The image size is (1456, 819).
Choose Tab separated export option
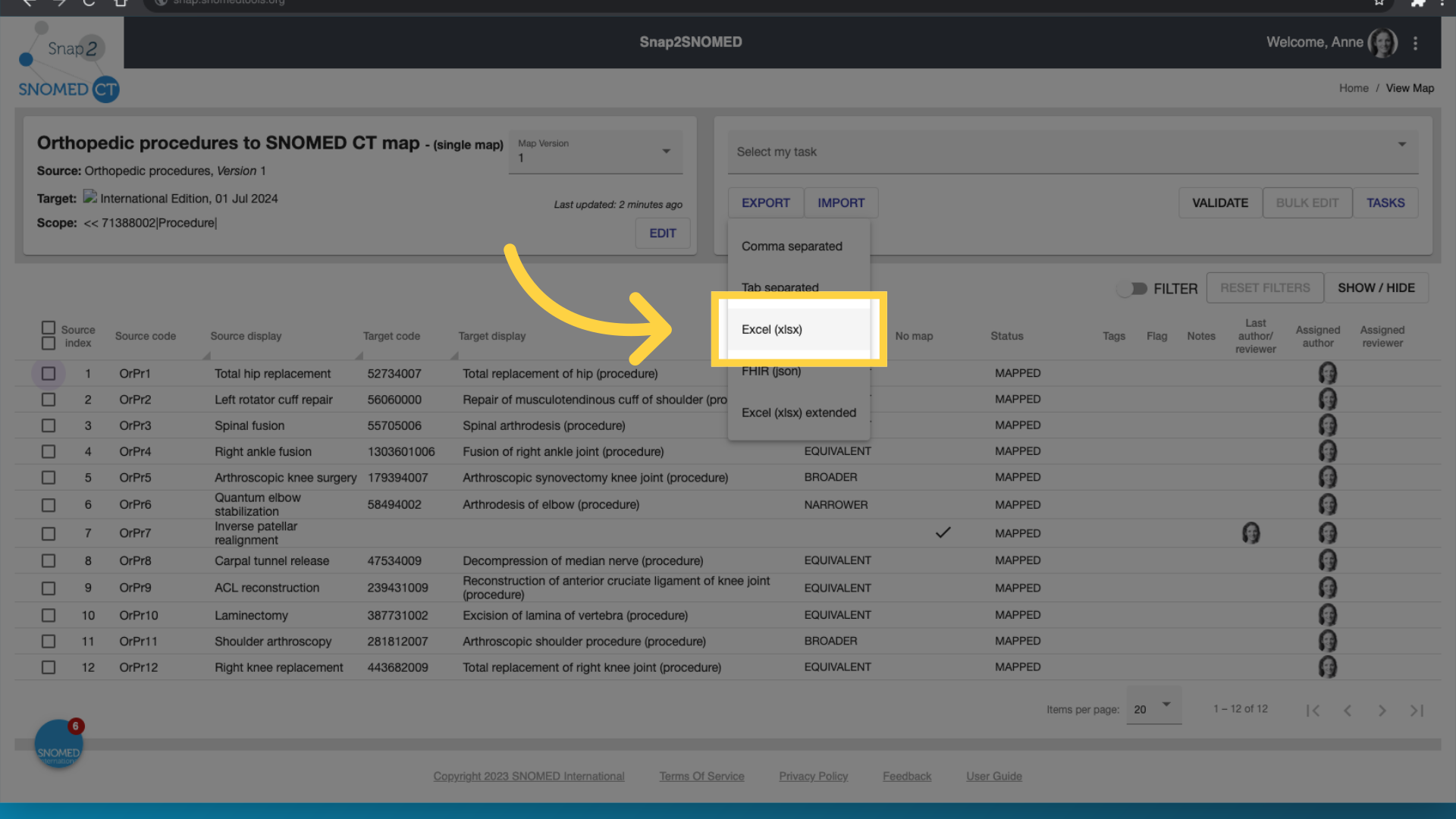pos(799,287)
